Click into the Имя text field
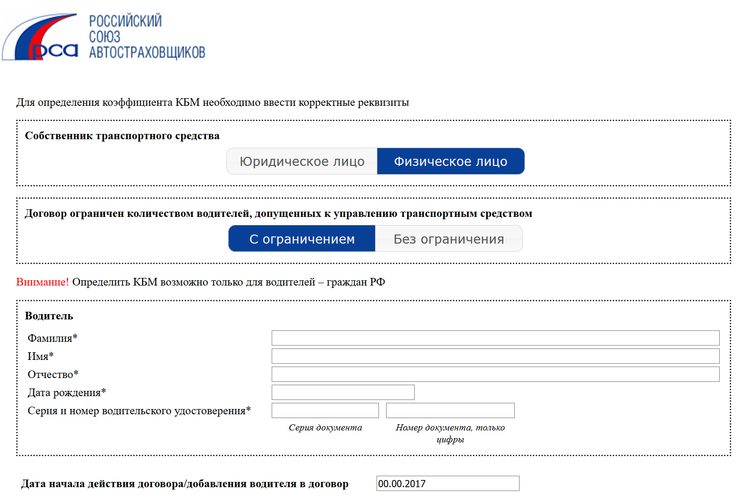 click(x=495, y=356)
